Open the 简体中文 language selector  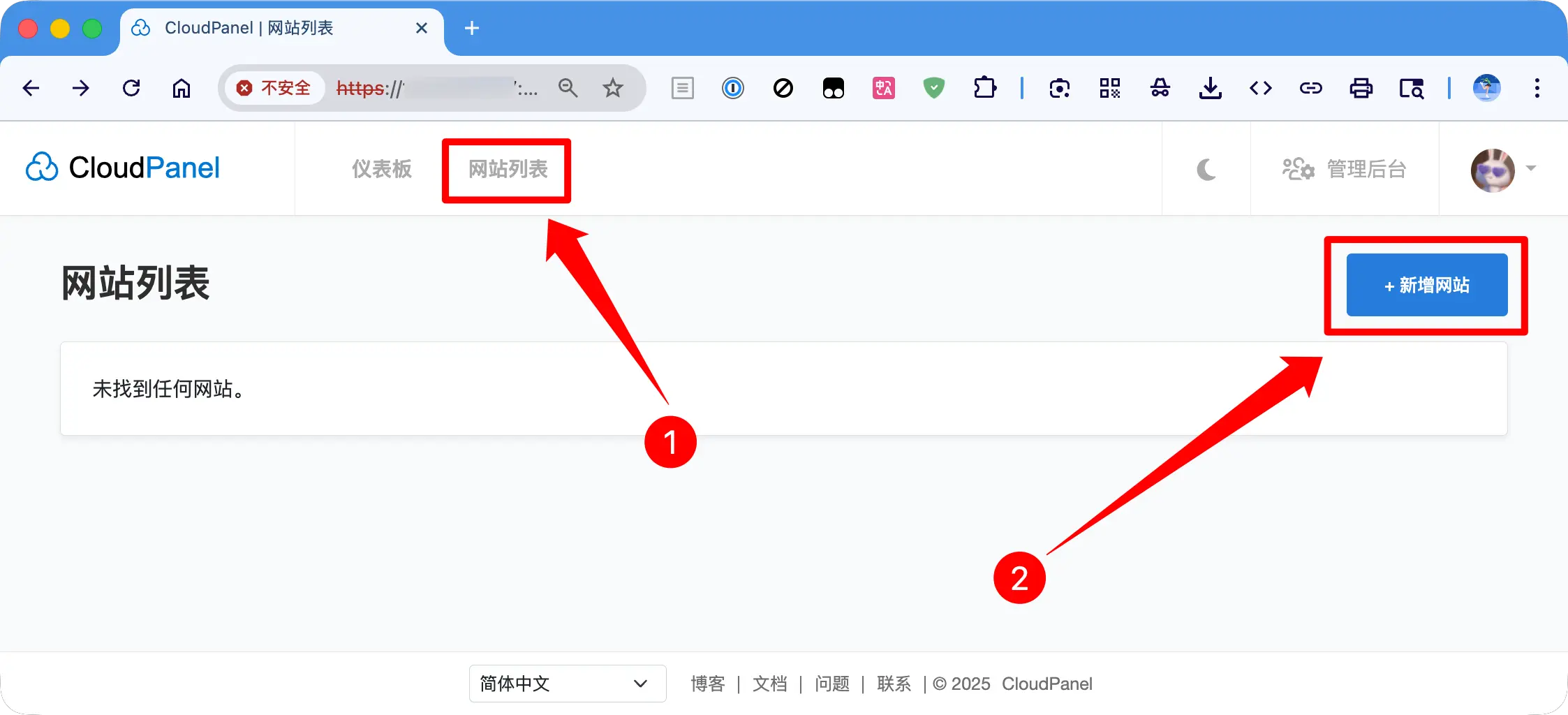point(567,684)
